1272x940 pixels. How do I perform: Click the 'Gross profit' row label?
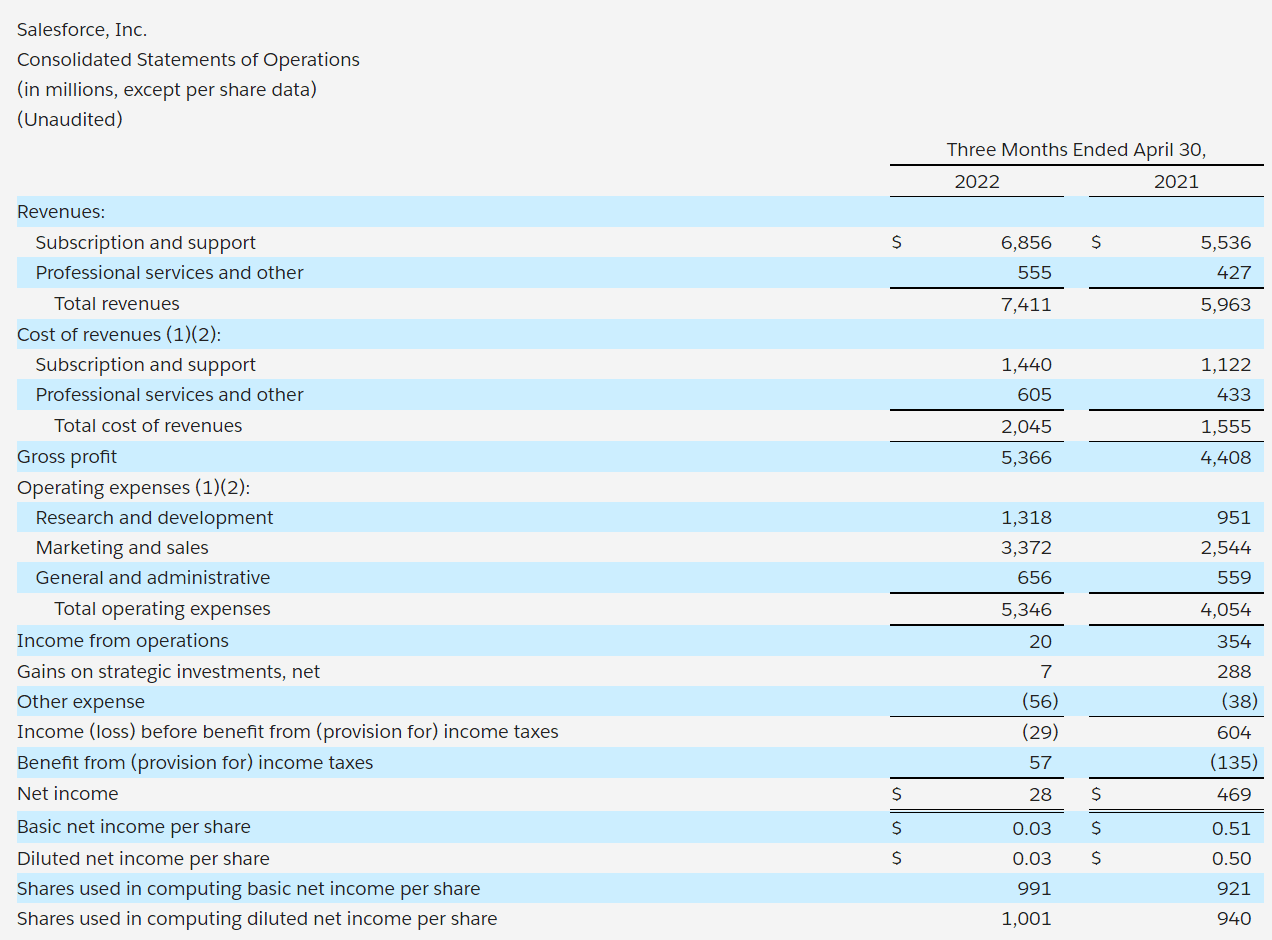coord(67,457)
